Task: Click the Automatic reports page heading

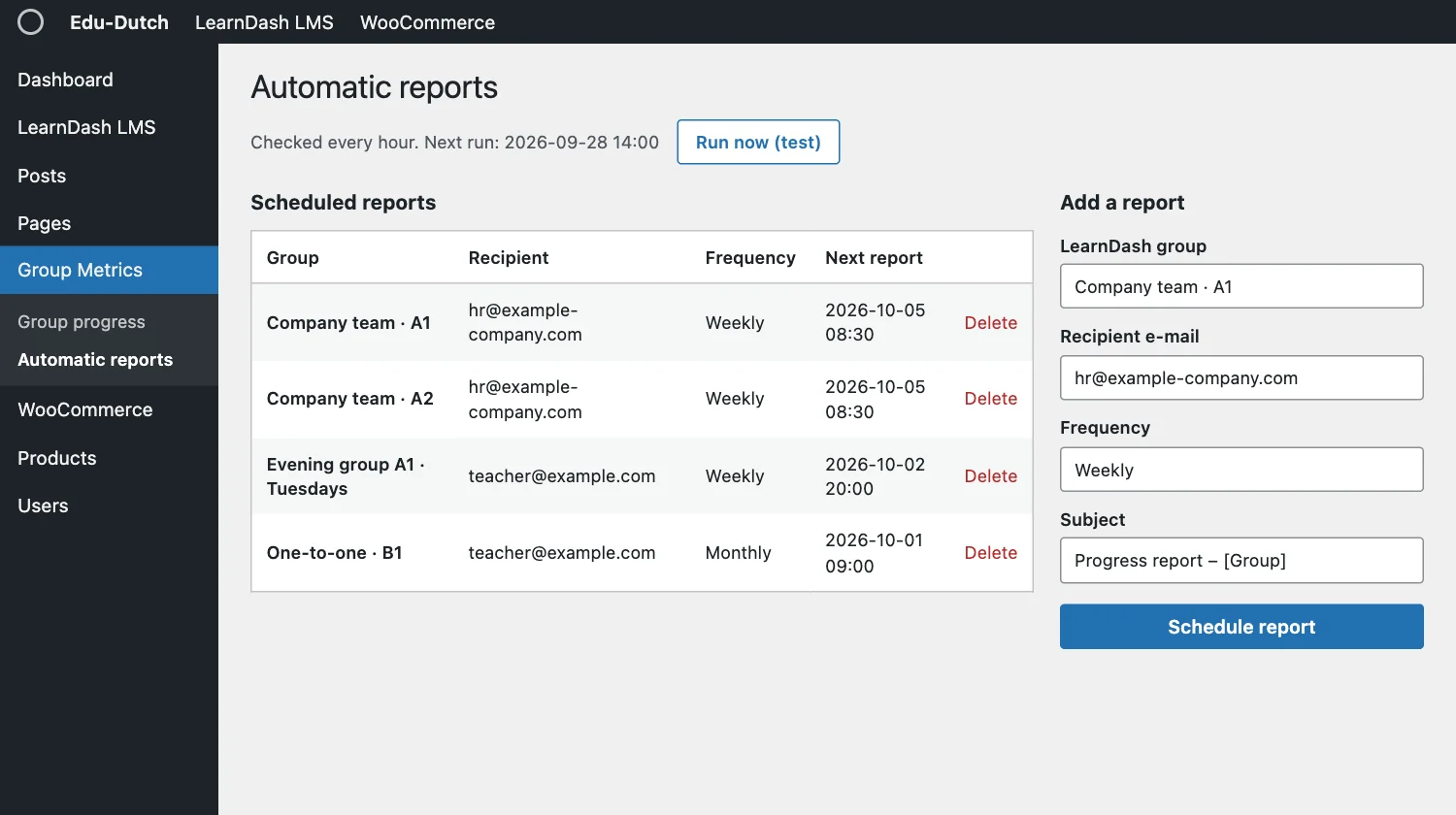Action: (374, 87)
